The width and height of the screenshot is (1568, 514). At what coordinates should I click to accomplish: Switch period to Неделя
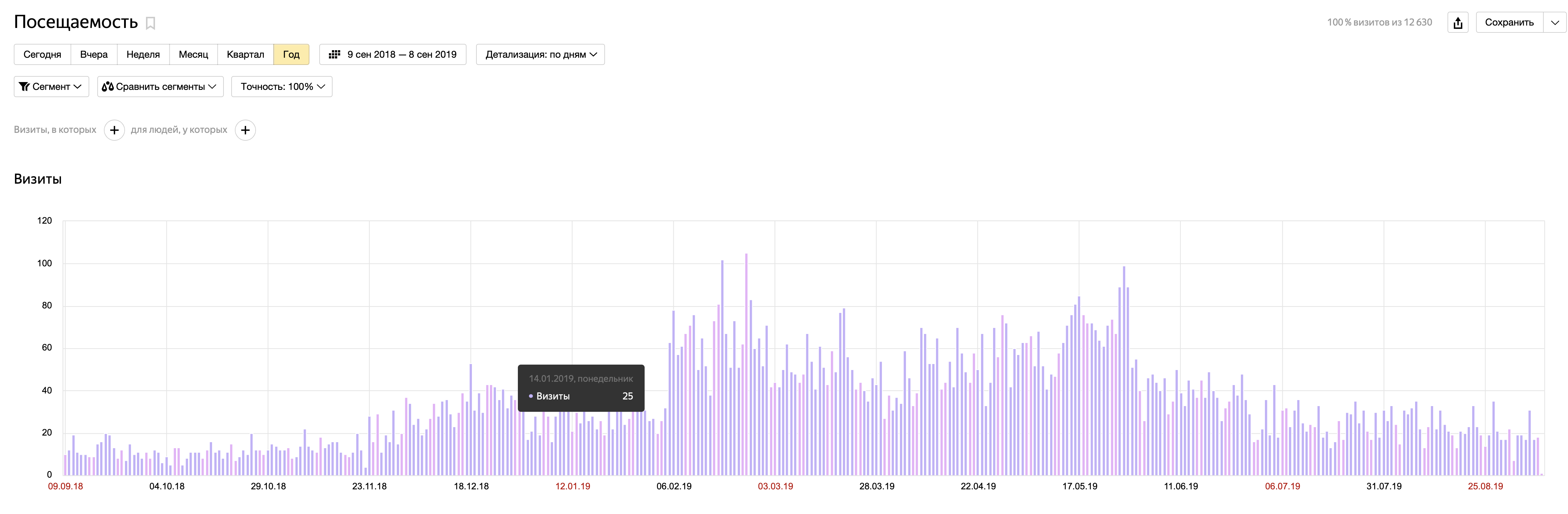[x=143, y=54]
